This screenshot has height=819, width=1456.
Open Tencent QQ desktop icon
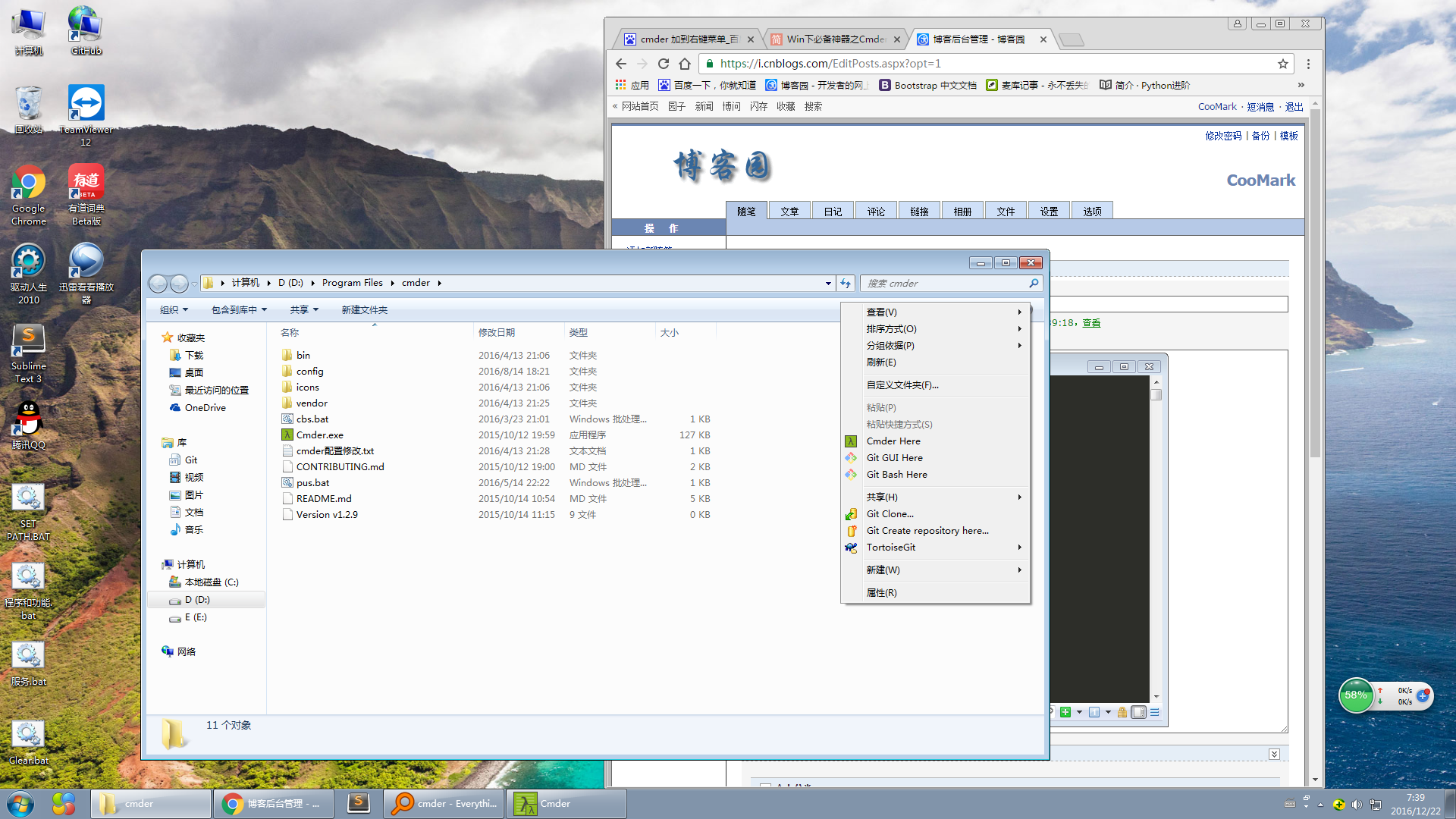[28, 425]
